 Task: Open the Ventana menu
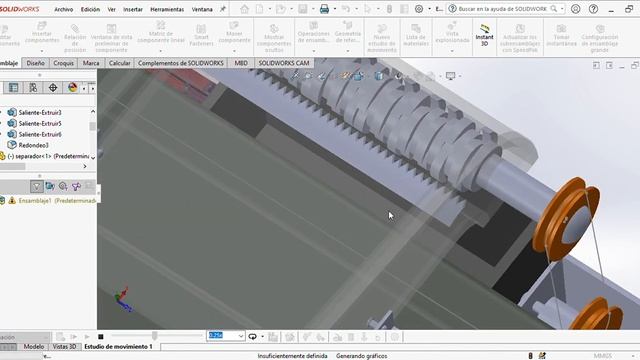coord(202,9)
